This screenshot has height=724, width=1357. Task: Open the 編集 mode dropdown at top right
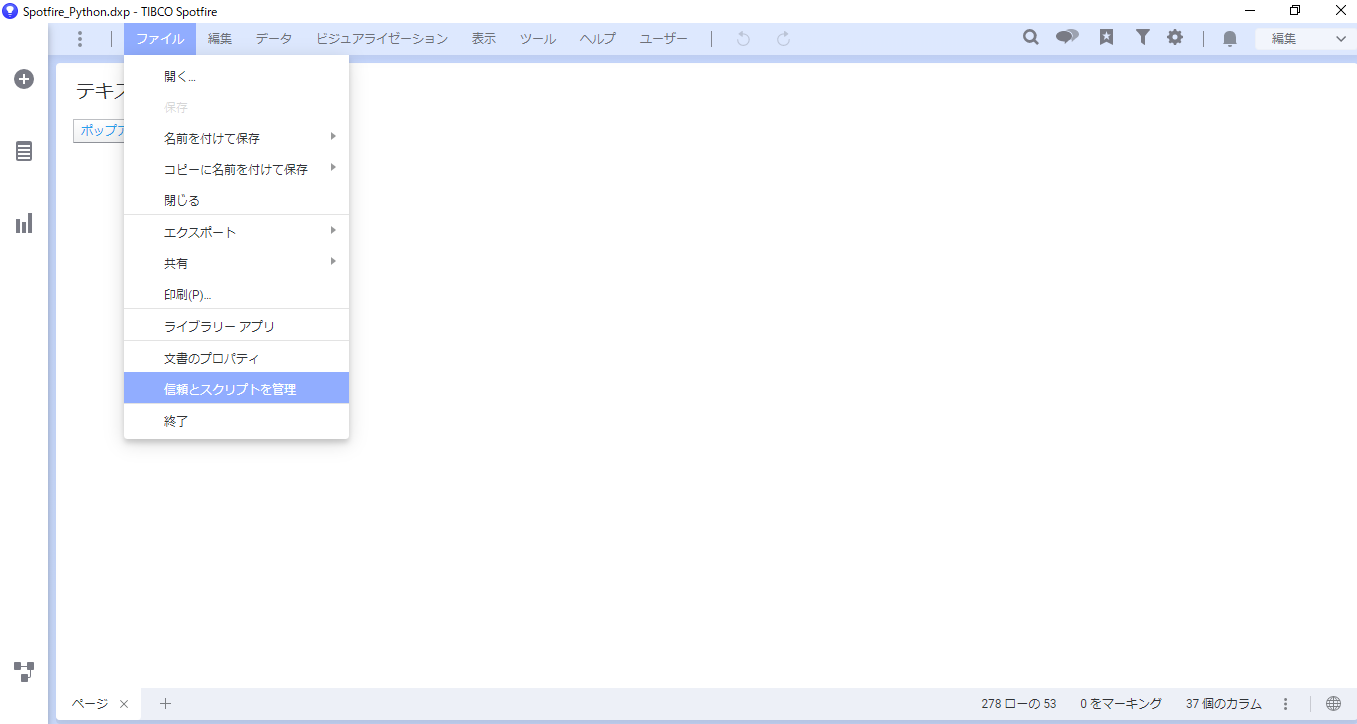pyautogui.click(x=1306, y=39)
